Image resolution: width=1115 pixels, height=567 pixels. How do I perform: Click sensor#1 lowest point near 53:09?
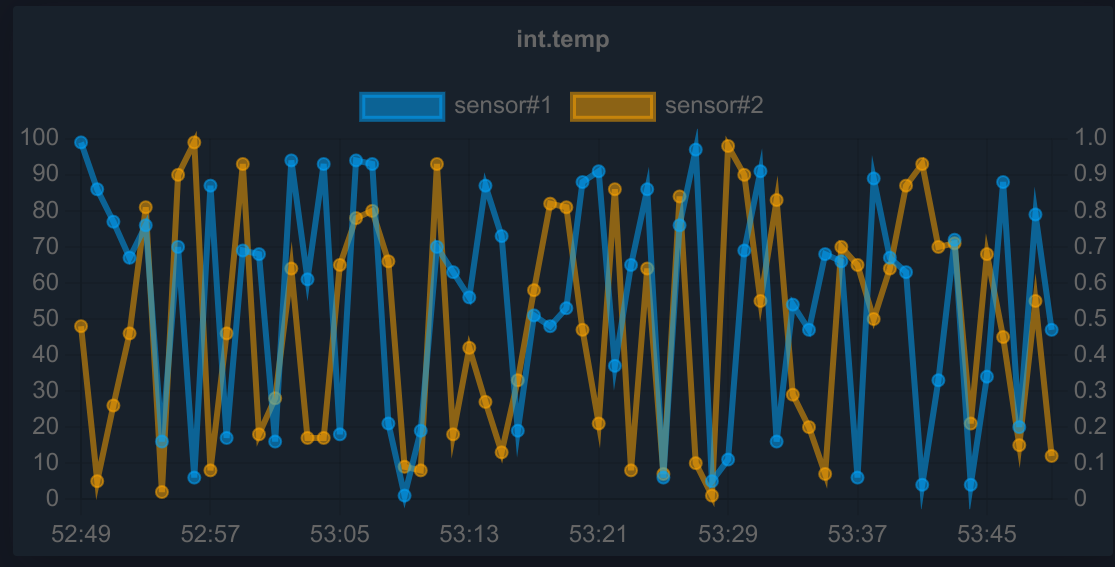tap(405, 496)
